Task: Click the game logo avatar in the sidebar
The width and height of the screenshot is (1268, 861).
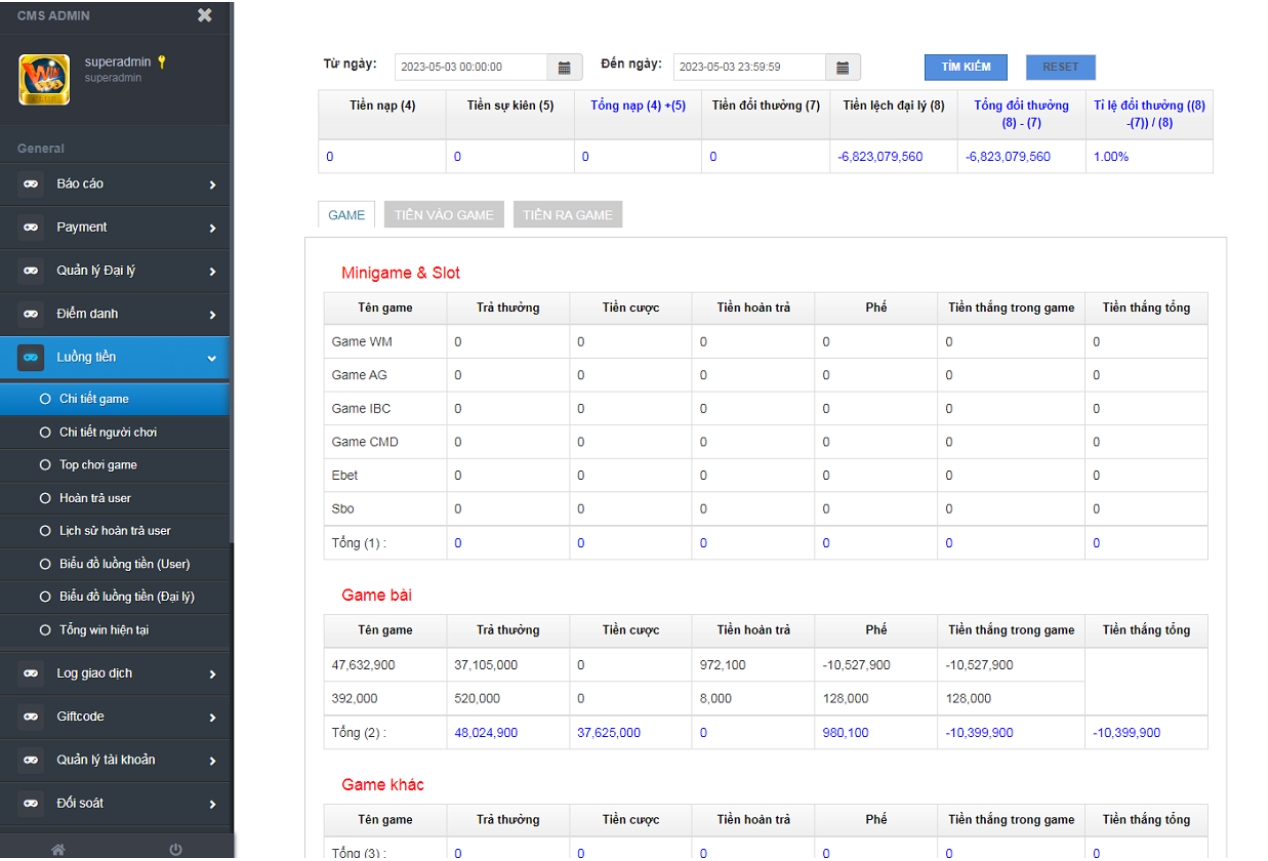Action: [x=44, y=80]
